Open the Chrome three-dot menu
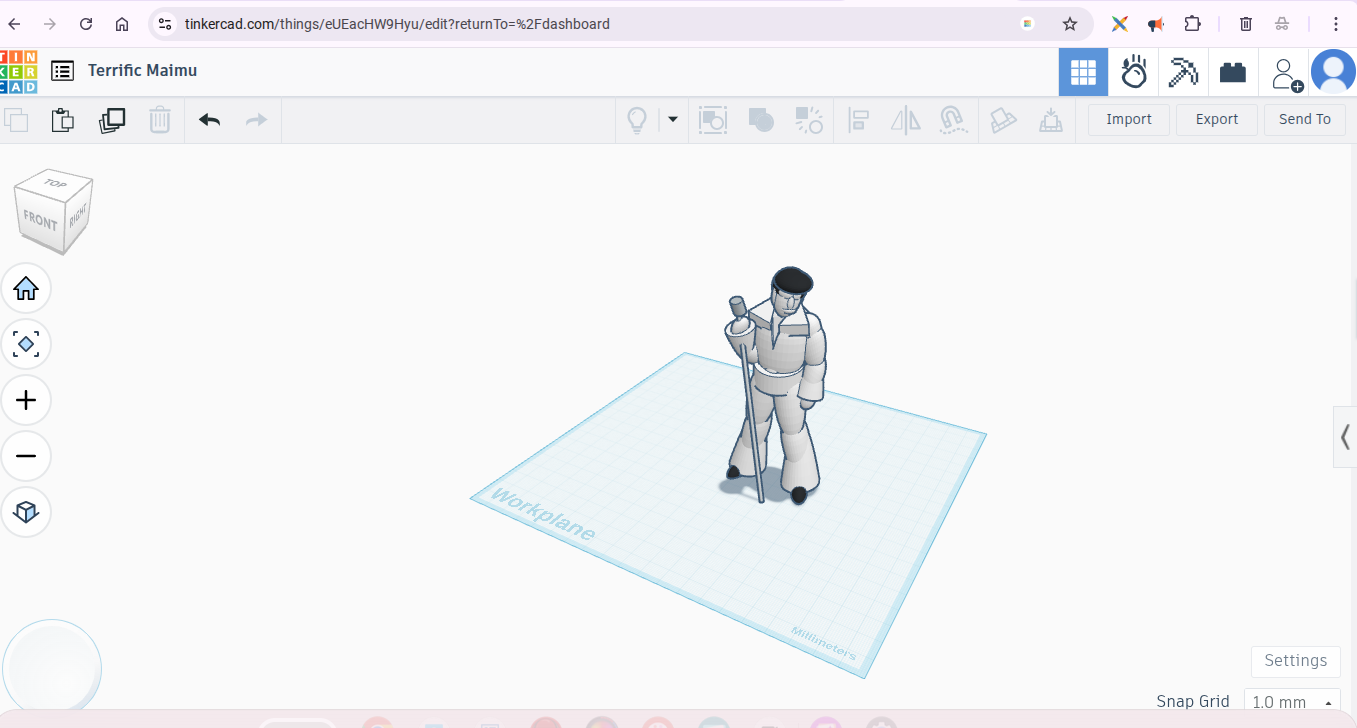 click(1336, 24)
